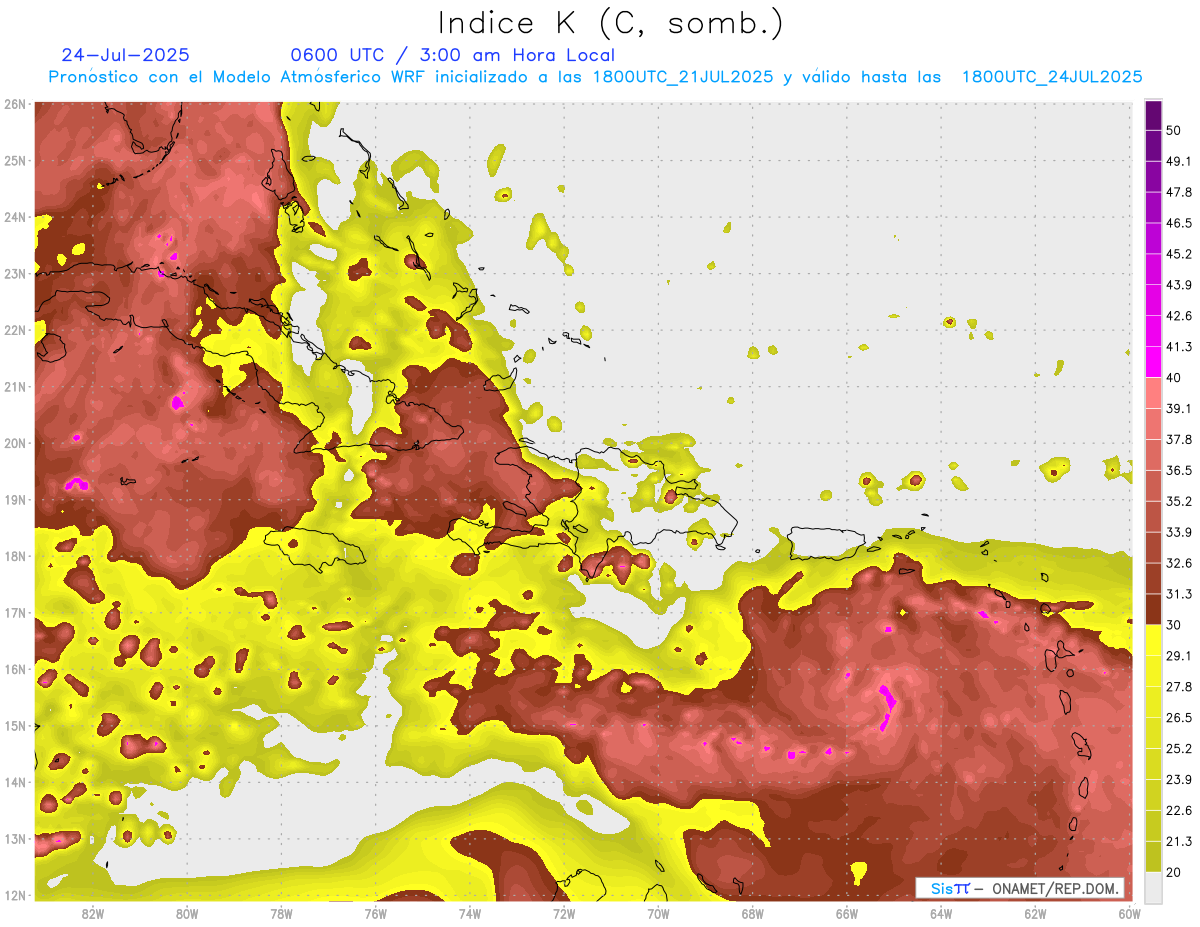Screen dimensions: 1200x927
Task: Click the dark purple segment atop the color bar
Action: point(1153,115)
